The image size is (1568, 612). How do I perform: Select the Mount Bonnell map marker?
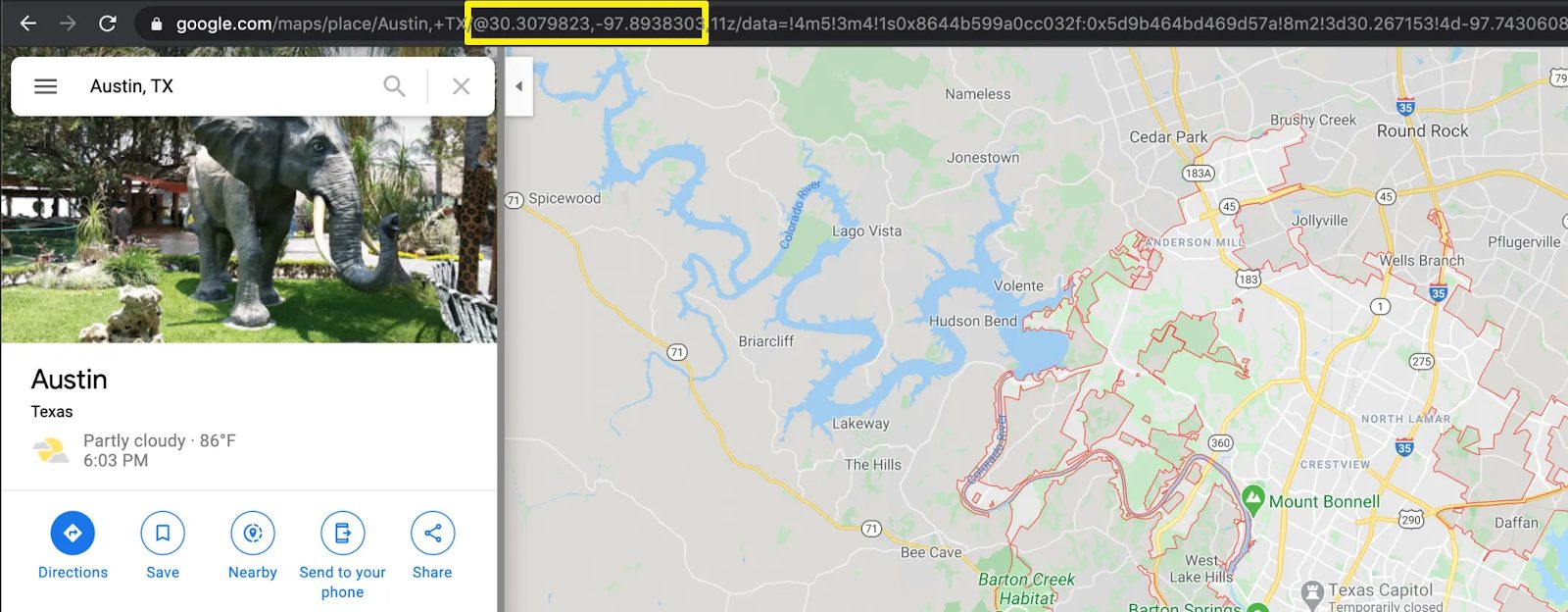[x=1252, y=499]
